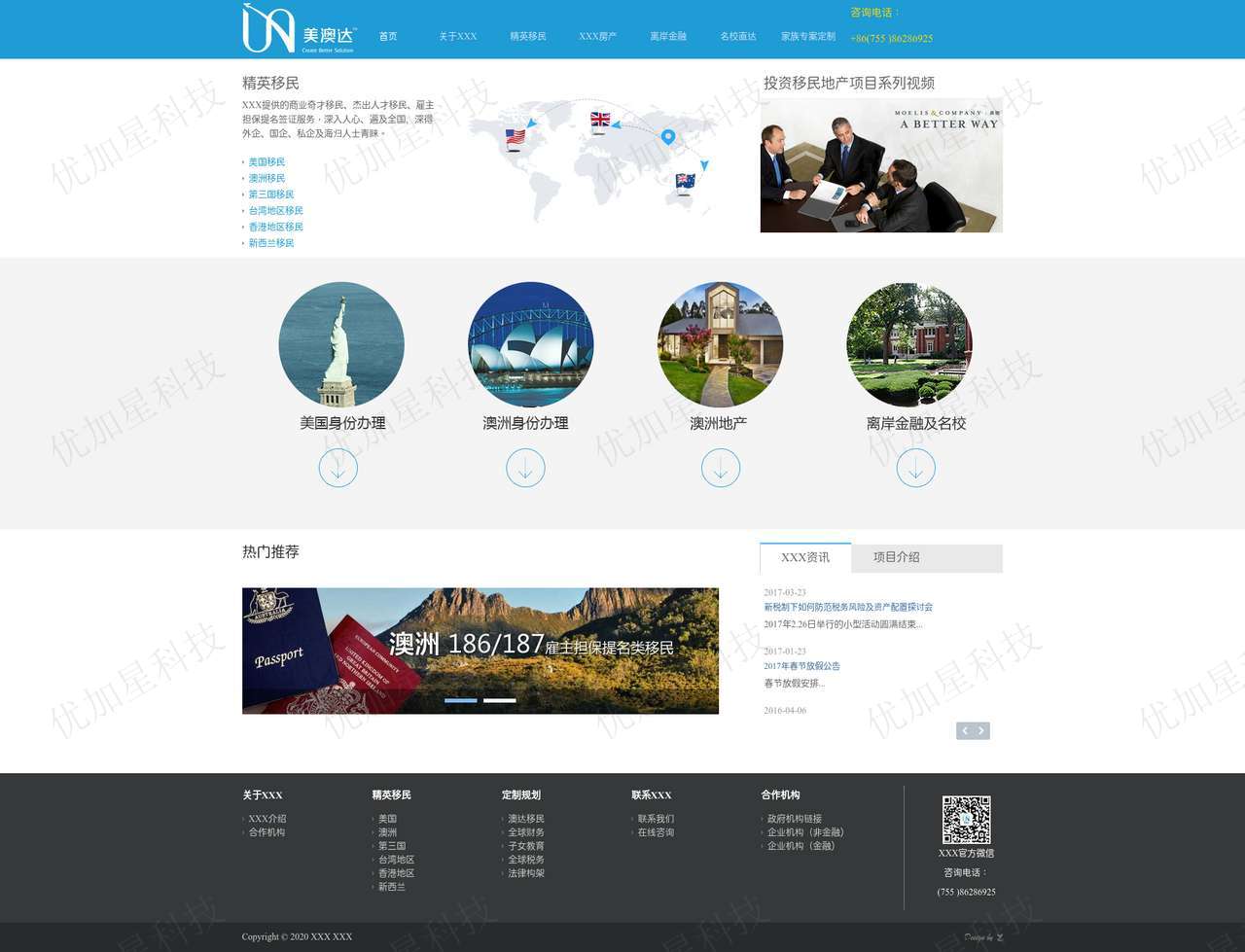The image size is (1245, 952).
Task: Open the 家族专案定制 navigation menu item
Action: coord(808,37)
